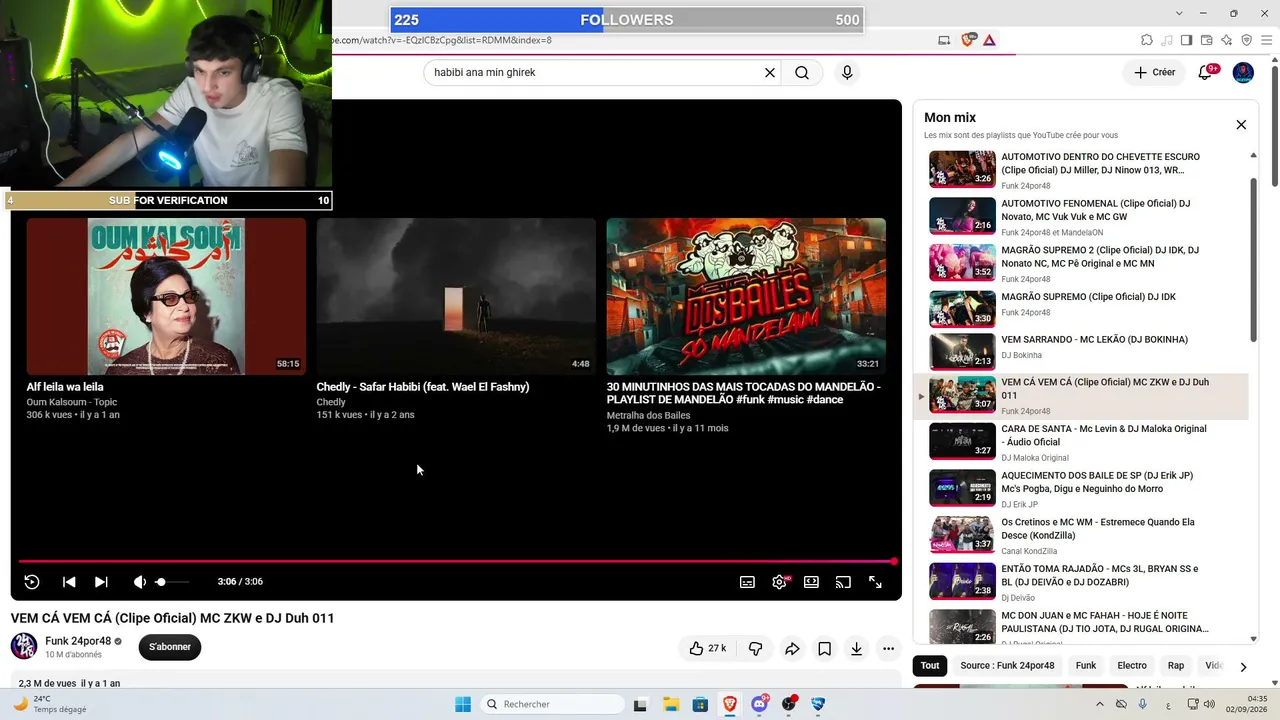Toggle the browser sidebar panel
The width and height of the screenshot is (1280, 720).
click(x=1186, y=40)
